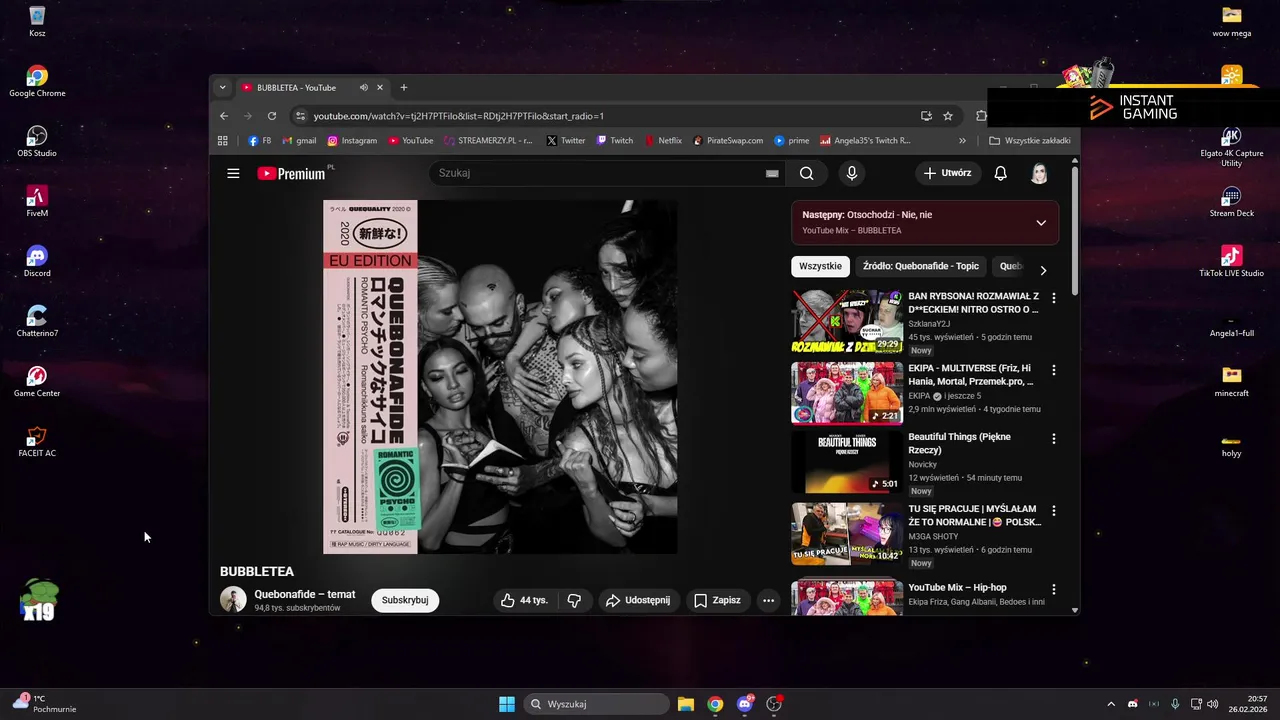Open options for EKIPA - MULTIVERSE video
The height and width of the screenshot is (720, 1280).
coord(1053,370)
